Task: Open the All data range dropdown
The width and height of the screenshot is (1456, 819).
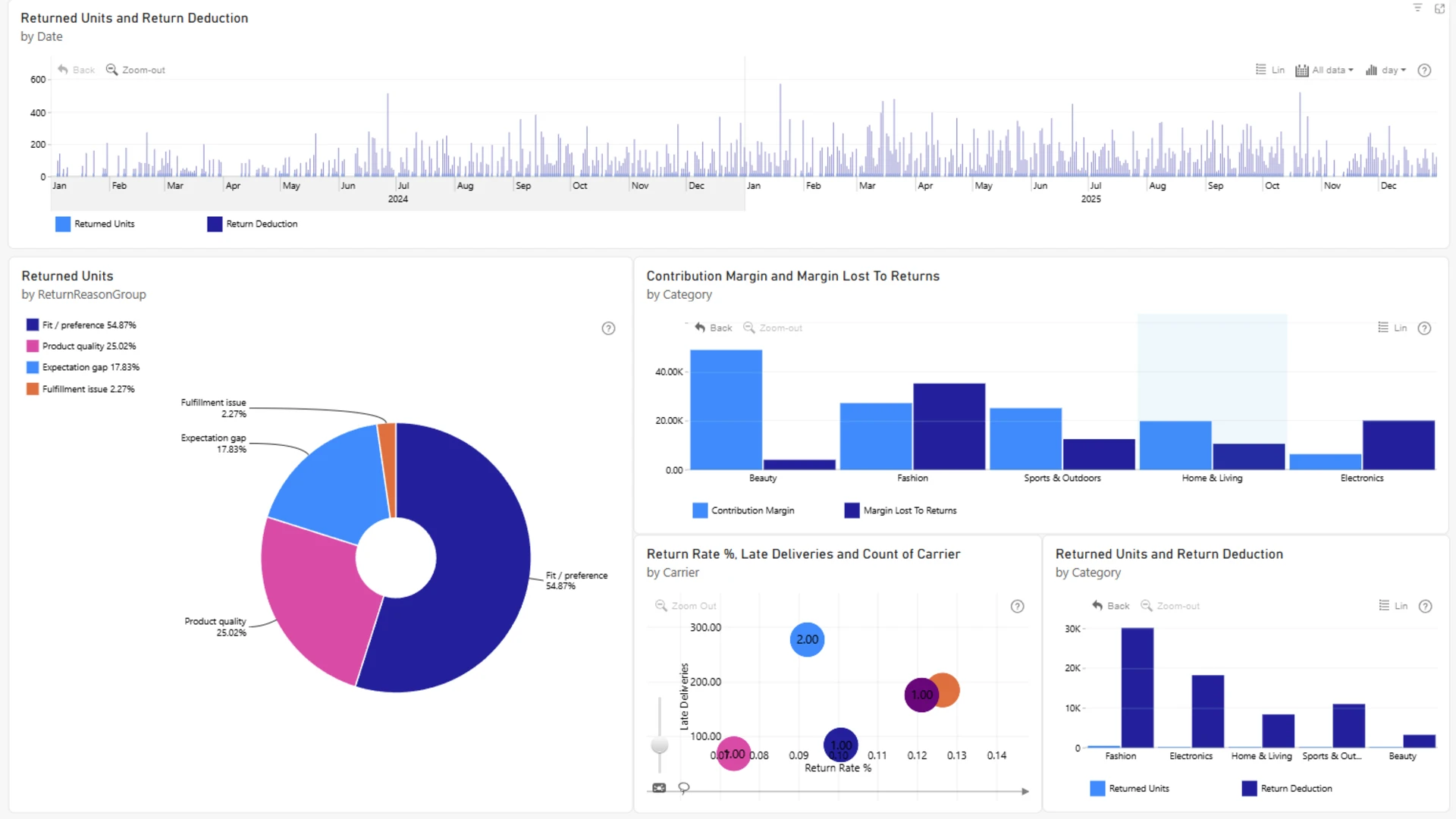Action: [1324, 70]
